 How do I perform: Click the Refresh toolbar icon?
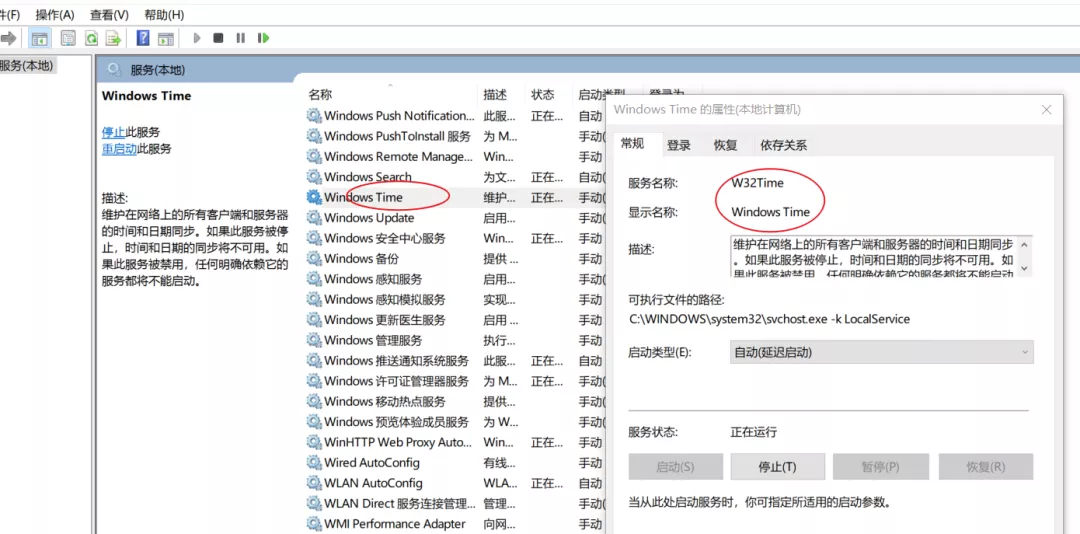click(91, 38)
